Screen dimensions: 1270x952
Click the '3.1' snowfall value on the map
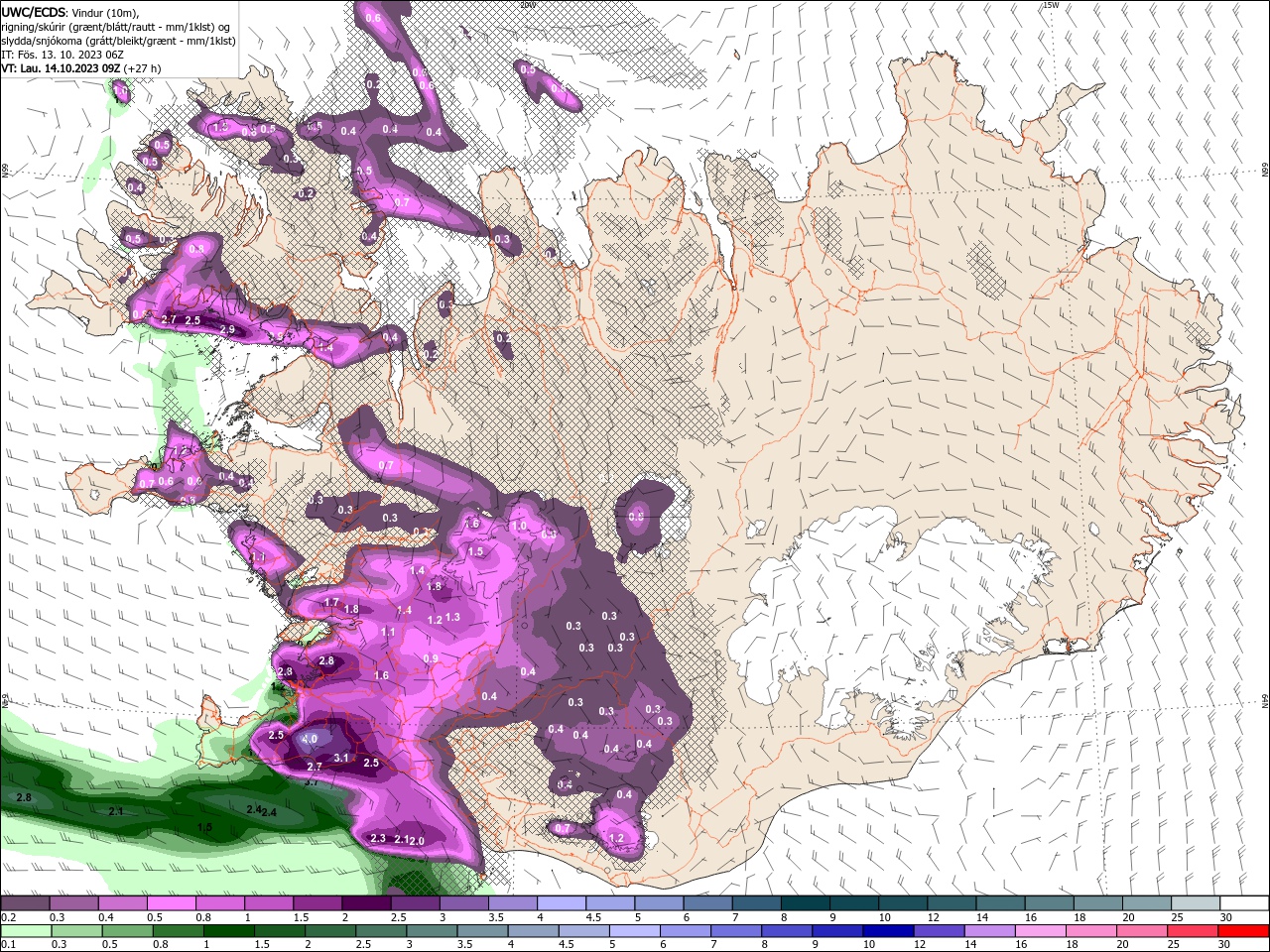pyautogui.click(x=342, y=758)
